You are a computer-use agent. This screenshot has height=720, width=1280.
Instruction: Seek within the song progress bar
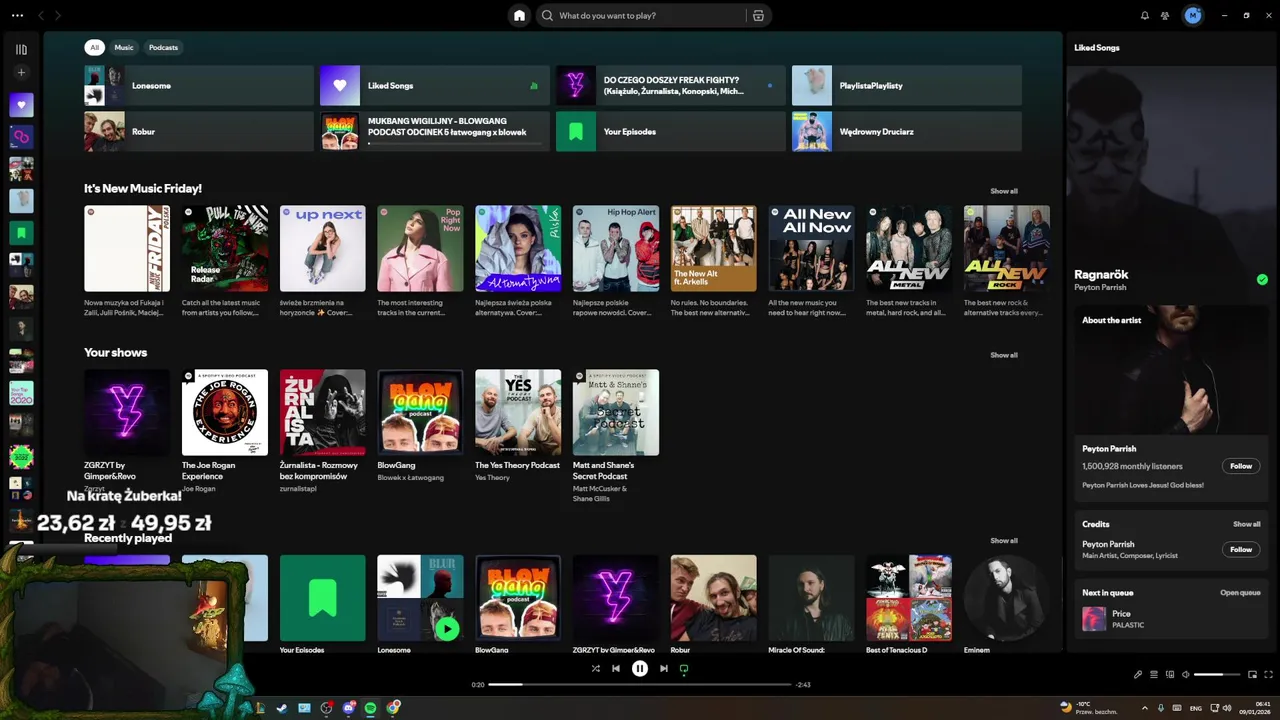tap(640, 684)
